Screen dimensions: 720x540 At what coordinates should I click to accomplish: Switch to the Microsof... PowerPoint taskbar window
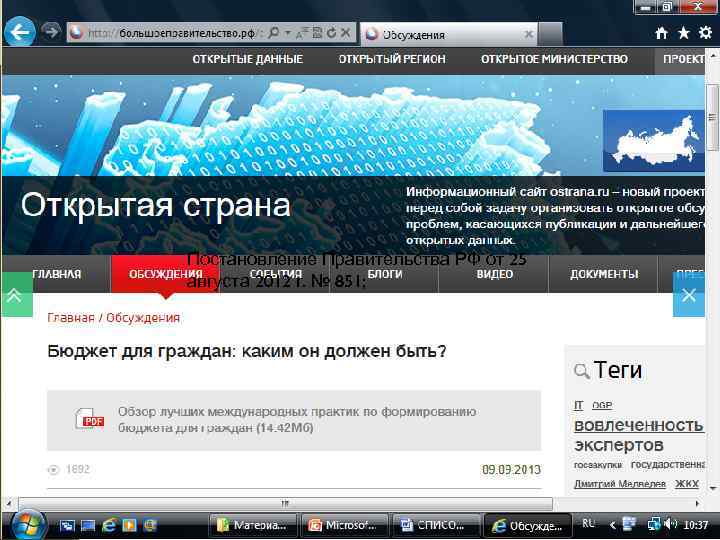pos(344,525)
